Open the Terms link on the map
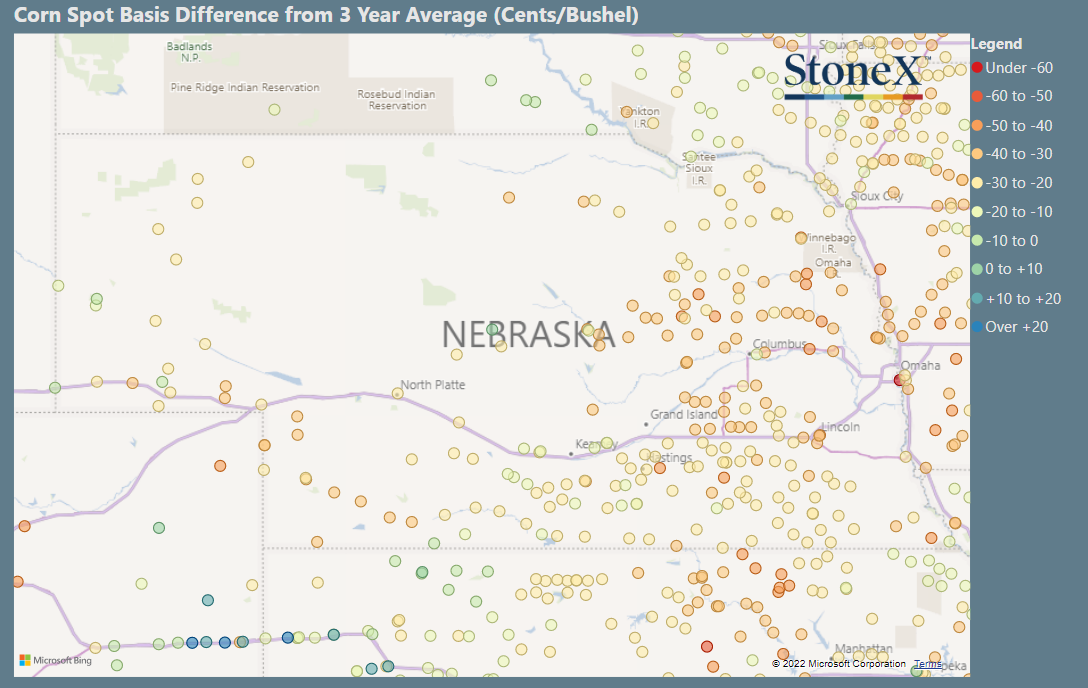Image resolution: width=1088 pixels, height=688 pixels. pos(928,664)
